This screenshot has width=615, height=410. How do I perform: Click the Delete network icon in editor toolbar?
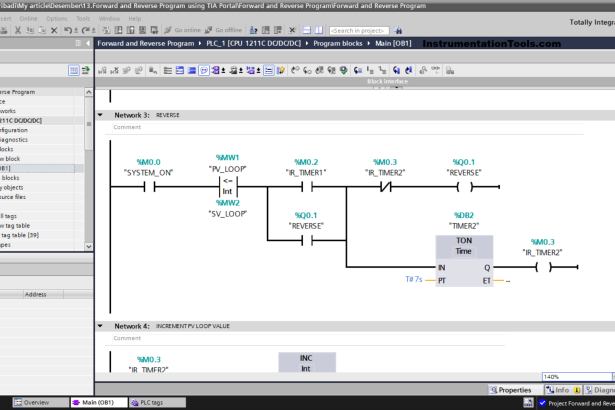(115, 71)
